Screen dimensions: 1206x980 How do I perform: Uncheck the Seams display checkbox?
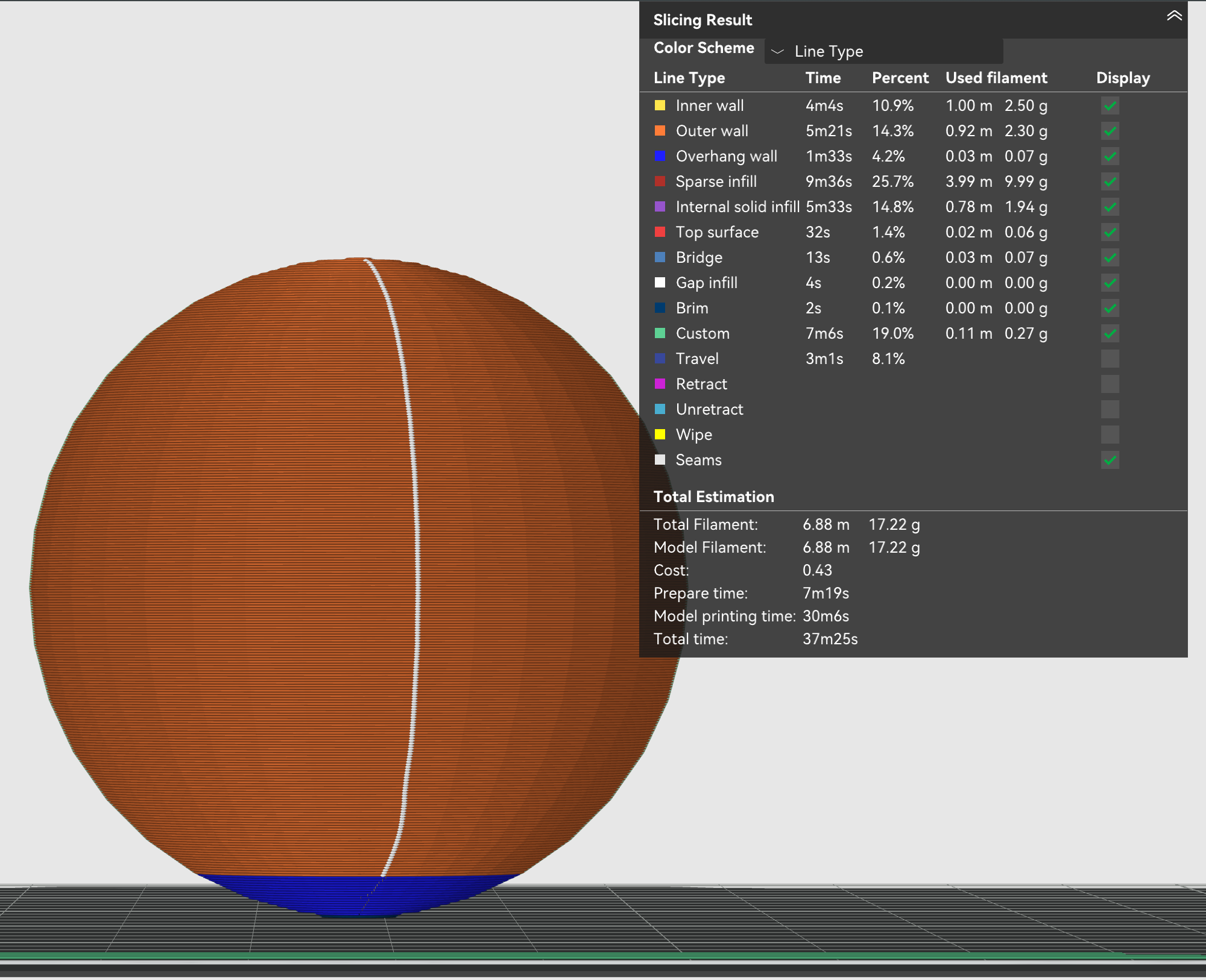pos(1110,460)
